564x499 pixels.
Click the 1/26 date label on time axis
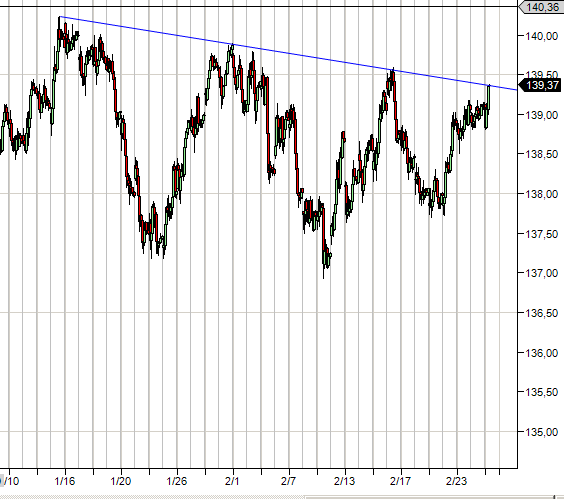[177, 481]
